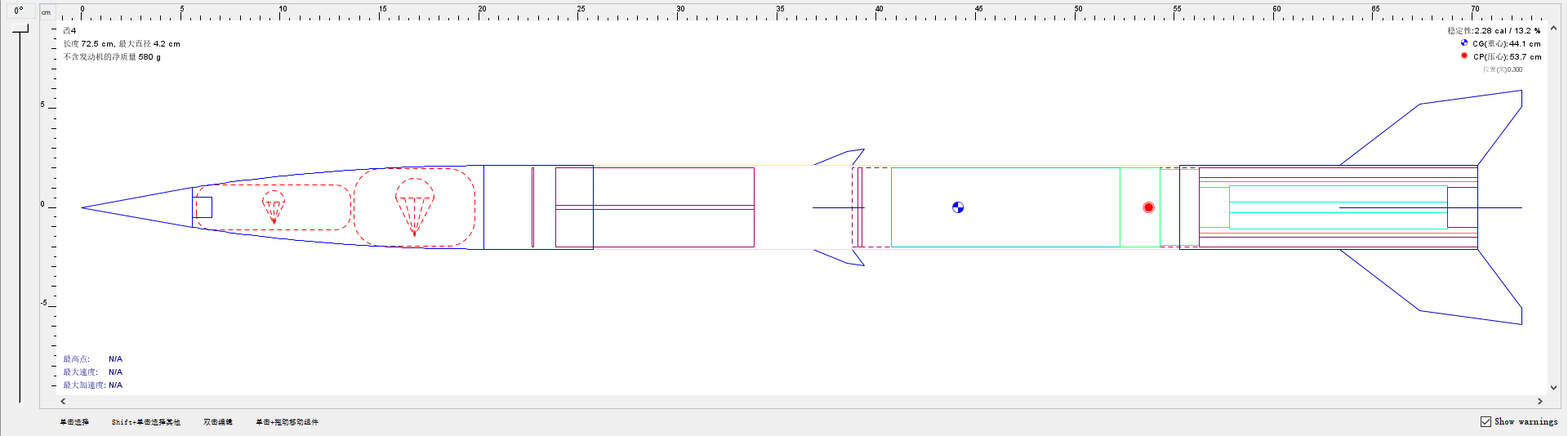Select the vertical bulkhead behind the parachutes
The height and width of the screenshot is (436, 1568).
pos(532,207)
